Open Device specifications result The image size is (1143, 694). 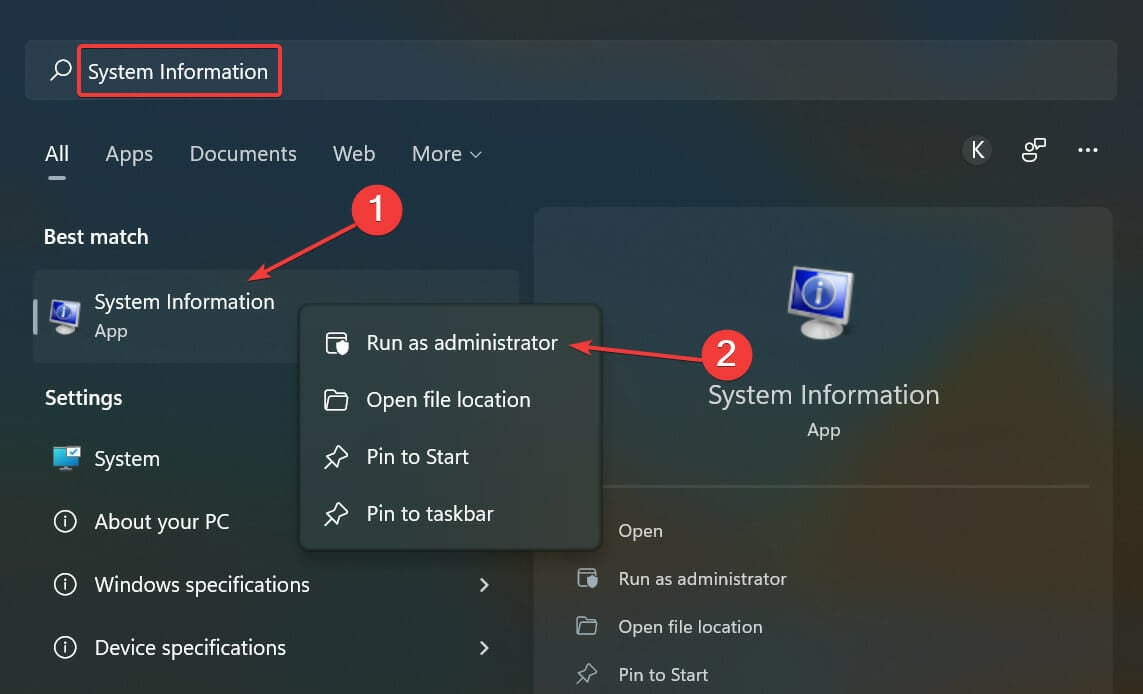(276, 647)
